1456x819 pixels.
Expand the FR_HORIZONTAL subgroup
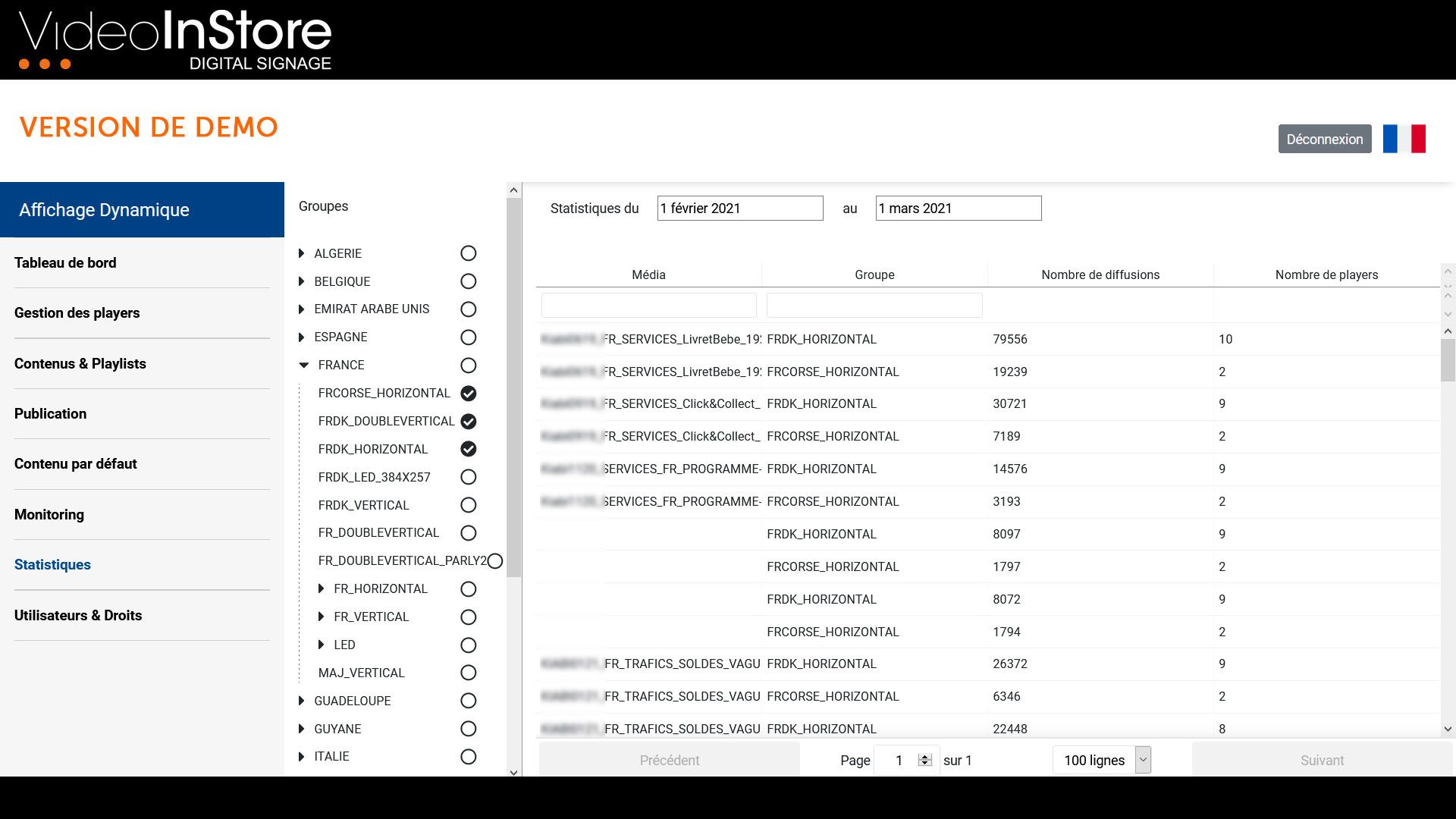(322, 589)
